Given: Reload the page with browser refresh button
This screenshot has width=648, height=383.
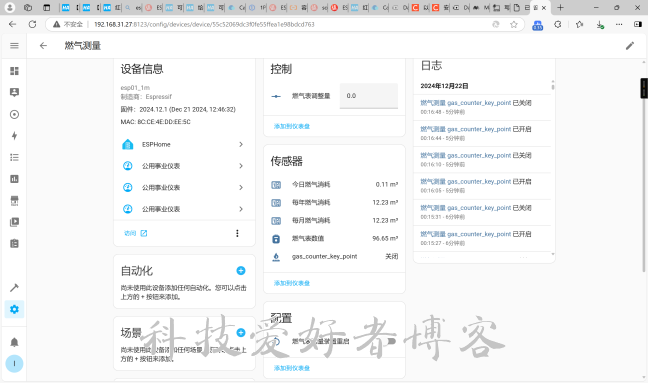Looking at the screenshot, I should tap(32, 24).
